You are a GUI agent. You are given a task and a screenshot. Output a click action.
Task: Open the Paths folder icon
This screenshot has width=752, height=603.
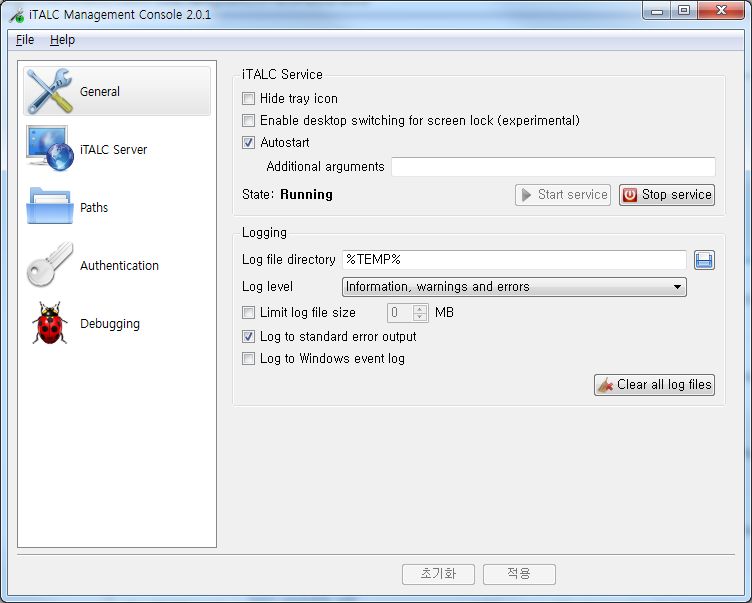pos(50,206)
